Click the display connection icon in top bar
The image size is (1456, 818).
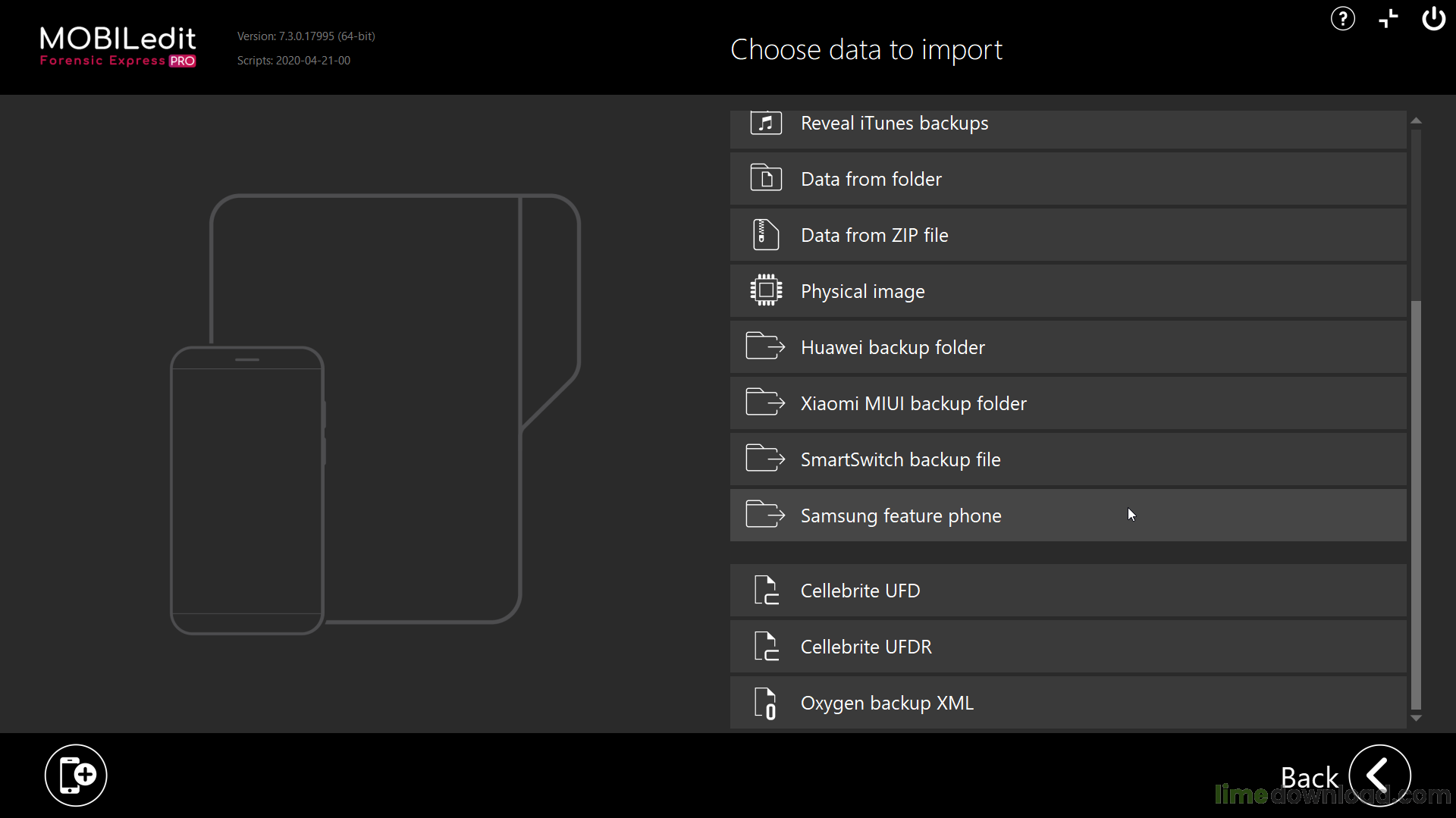pyautogui.click(x=1388, y=18)
